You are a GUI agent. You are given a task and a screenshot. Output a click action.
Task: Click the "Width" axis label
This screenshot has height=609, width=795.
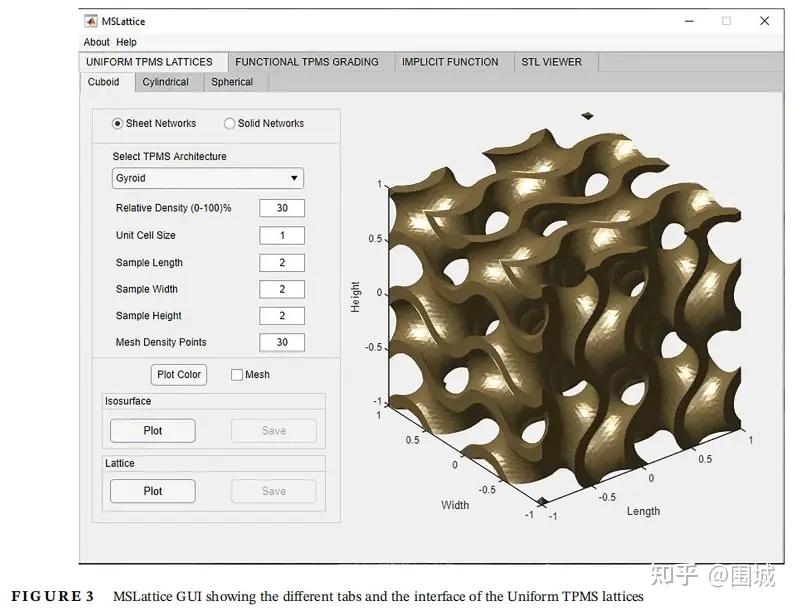tap(455, 506)
